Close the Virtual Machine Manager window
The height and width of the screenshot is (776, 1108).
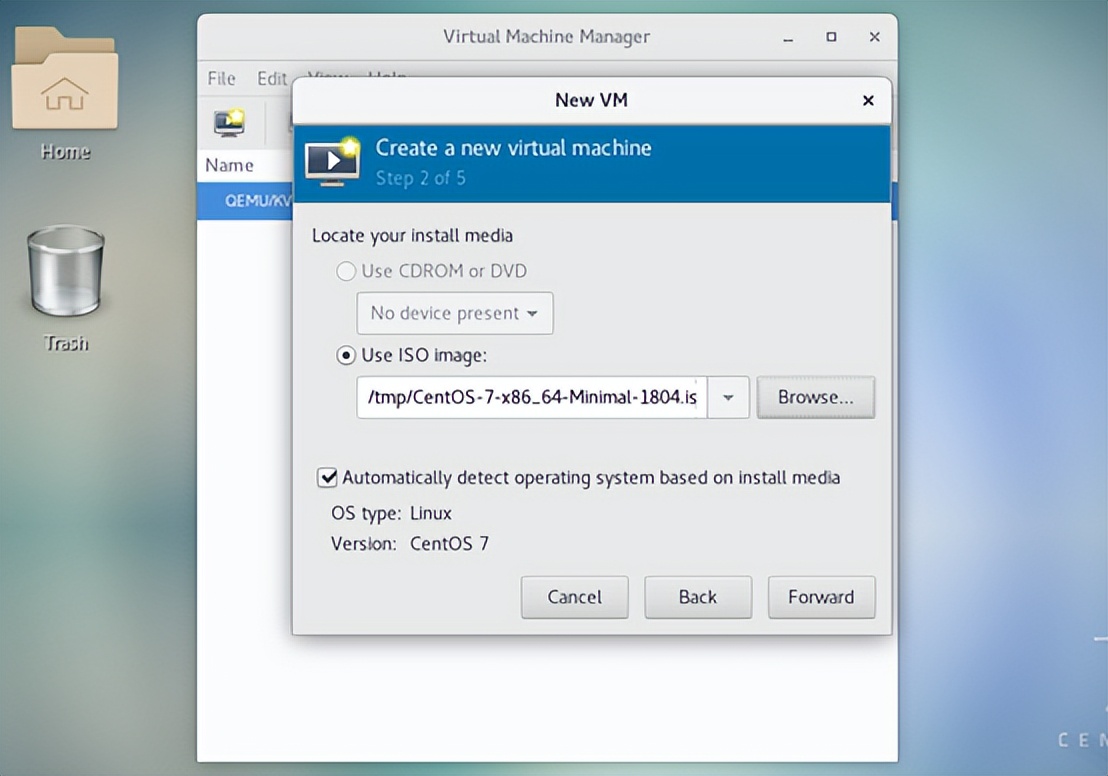[x=874, y=37]
